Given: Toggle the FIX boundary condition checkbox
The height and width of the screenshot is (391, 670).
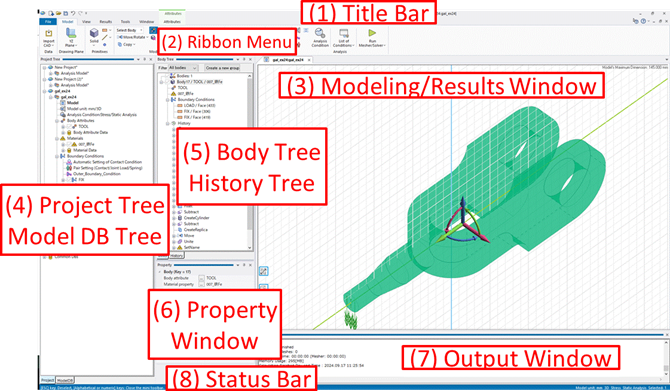Looking at the screenshot, I should point(69,180).
